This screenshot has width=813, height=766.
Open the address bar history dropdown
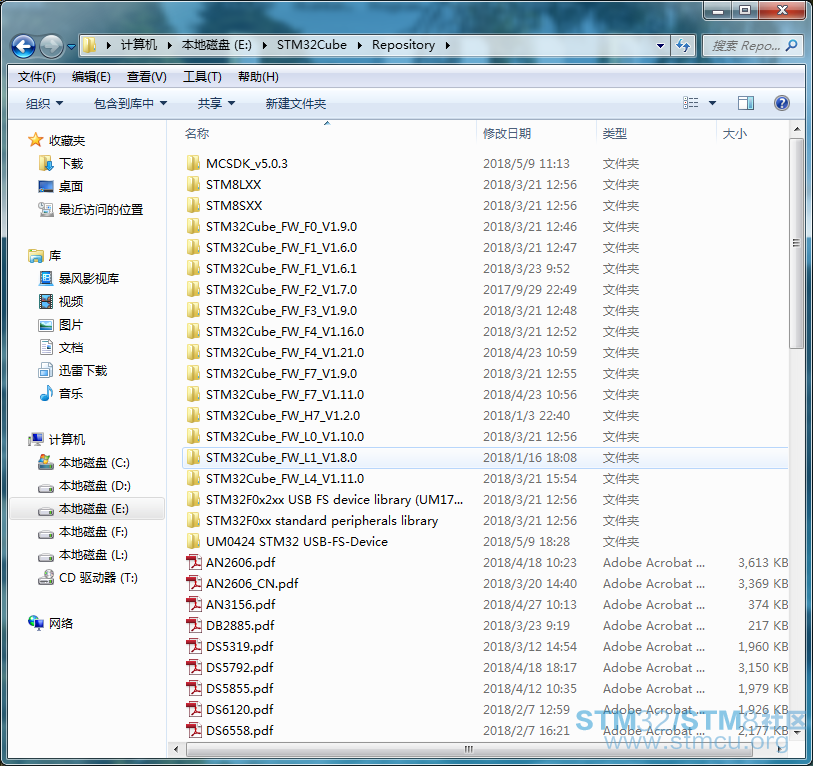pos(660,46)
